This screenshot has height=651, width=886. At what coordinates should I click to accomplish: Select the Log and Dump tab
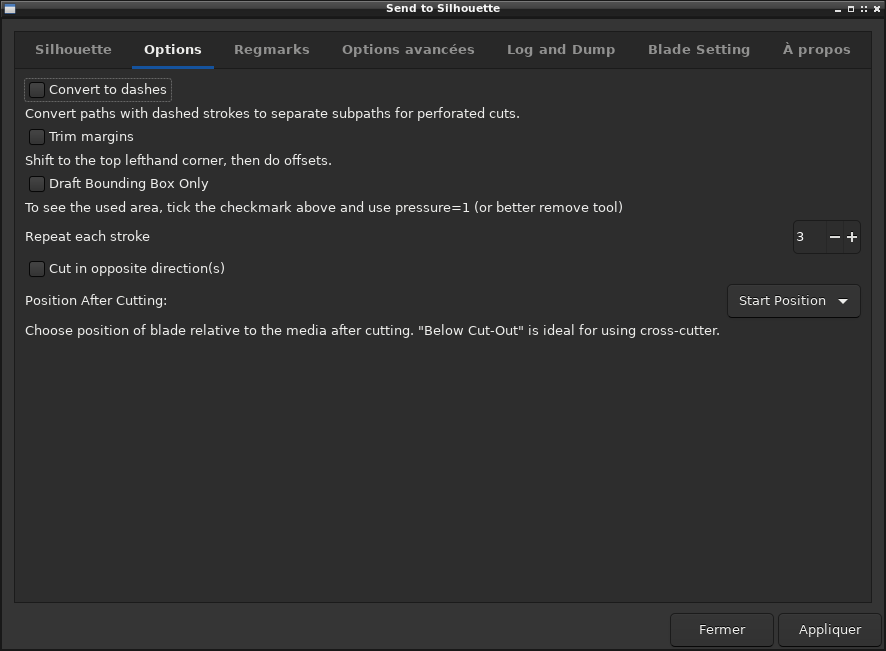pyautogui.click(x=560, y=49)
